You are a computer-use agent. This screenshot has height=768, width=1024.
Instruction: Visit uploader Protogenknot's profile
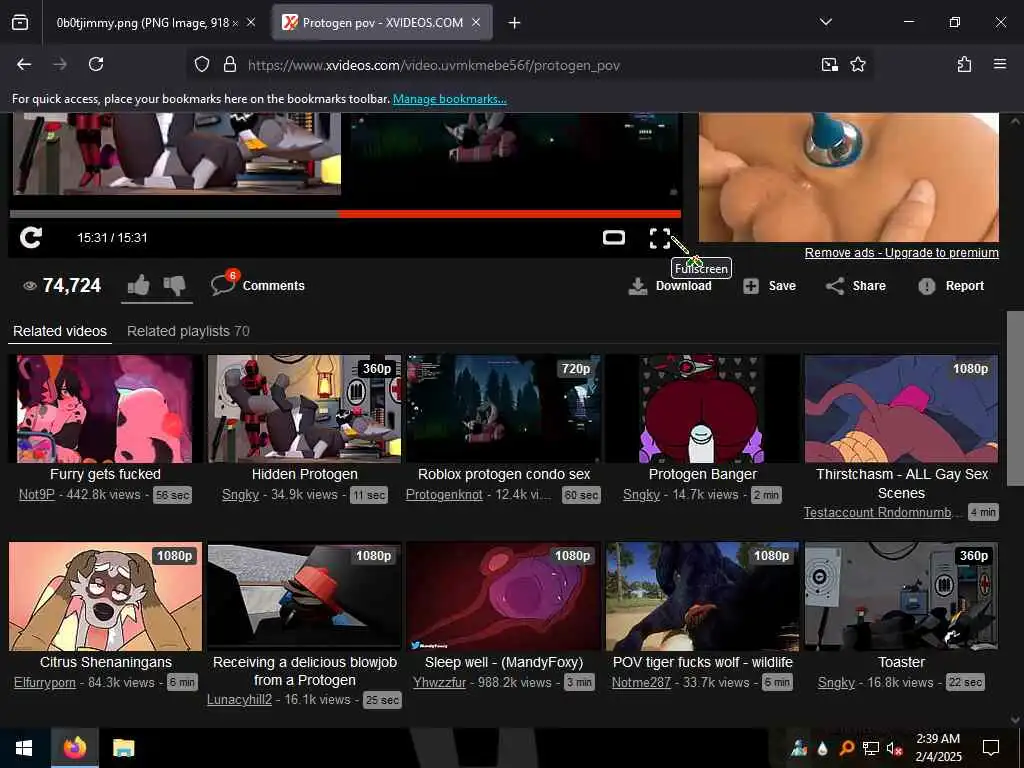(x=444, y=495)
